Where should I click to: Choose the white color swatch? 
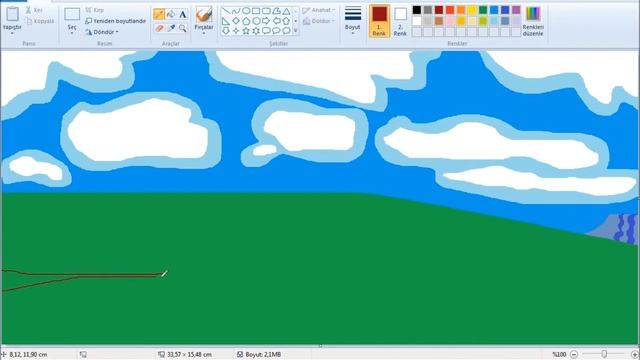point(417,21)
